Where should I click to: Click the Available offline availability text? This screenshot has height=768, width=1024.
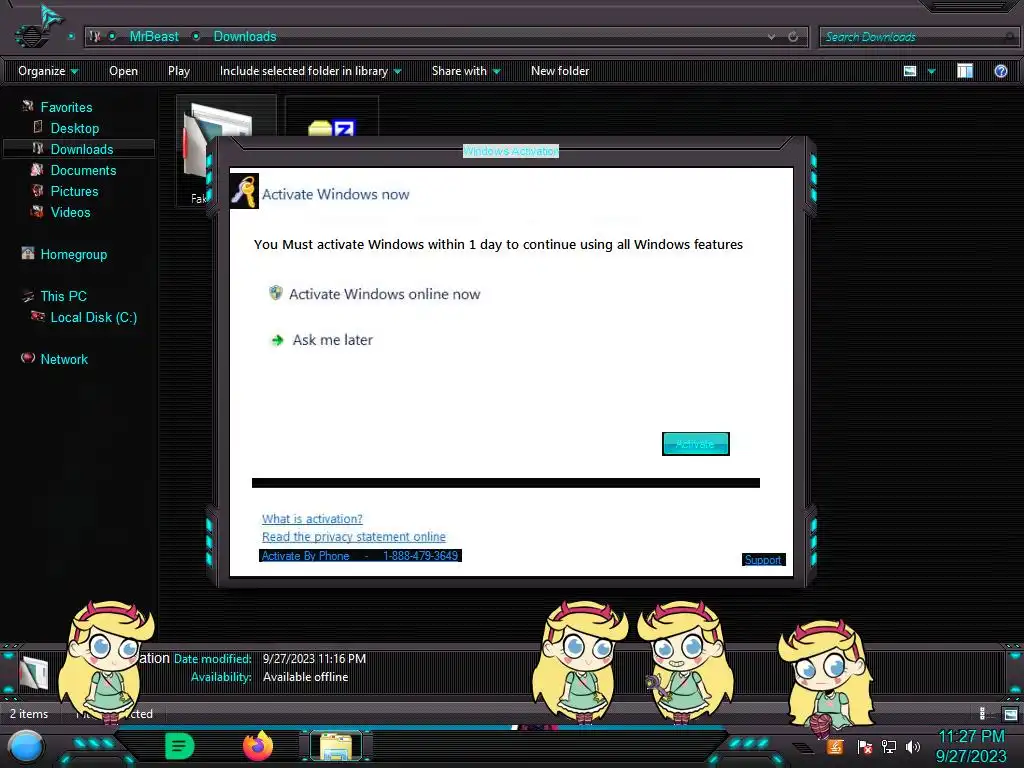tap(305, 677)
